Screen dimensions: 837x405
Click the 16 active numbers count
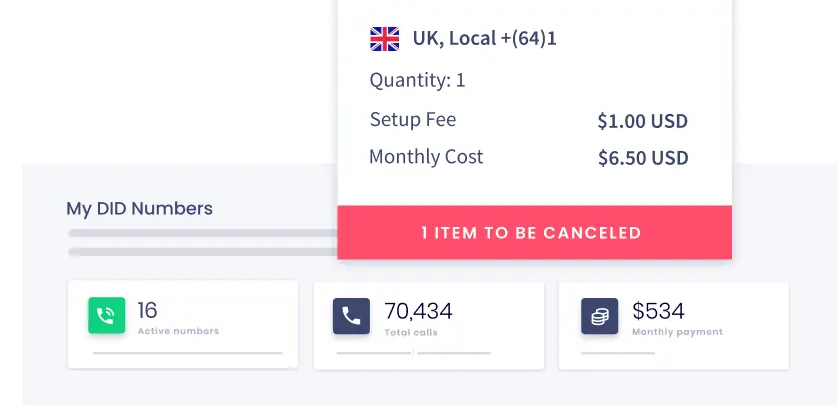[x=147, y=310]
